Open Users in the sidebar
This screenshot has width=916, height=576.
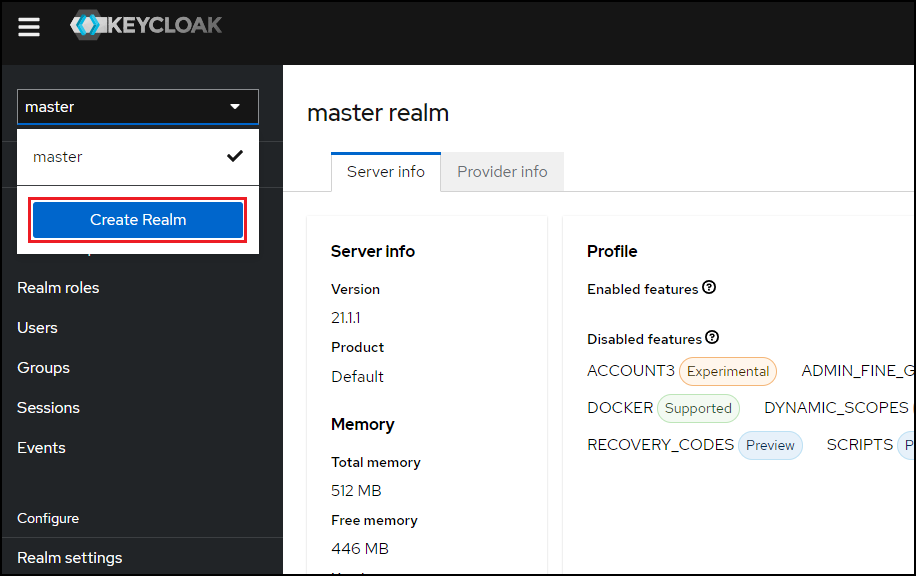[x=37, y=328]
